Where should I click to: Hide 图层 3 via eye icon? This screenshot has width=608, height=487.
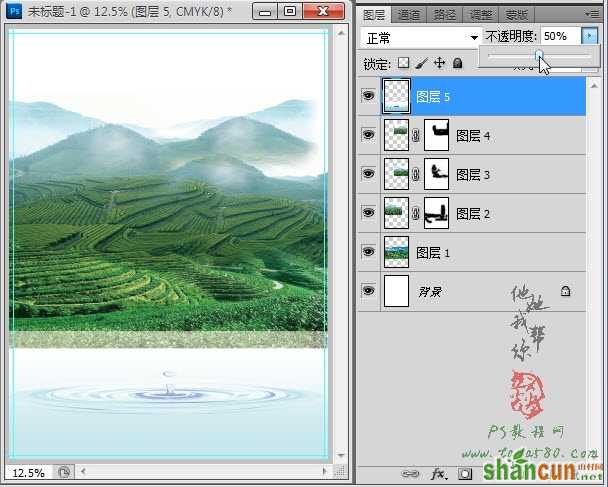click(x=368, y=173)
